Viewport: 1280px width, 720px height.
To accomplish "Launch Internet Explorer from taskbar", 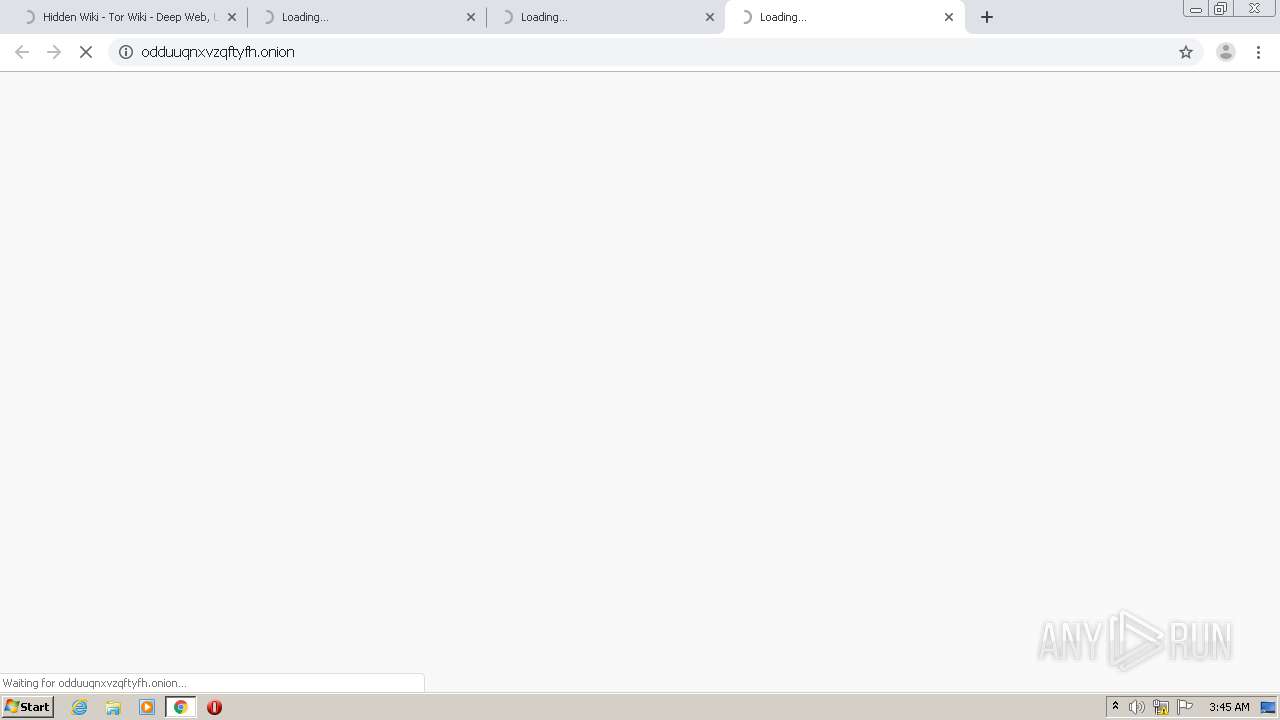I will 80,707.
